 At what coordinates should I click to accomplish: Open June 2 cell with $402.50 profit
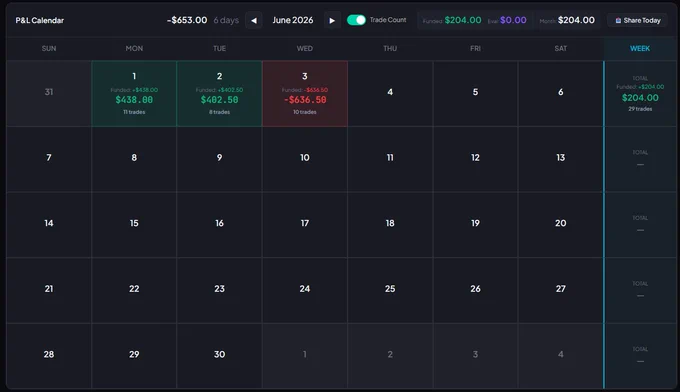[219, 94]
